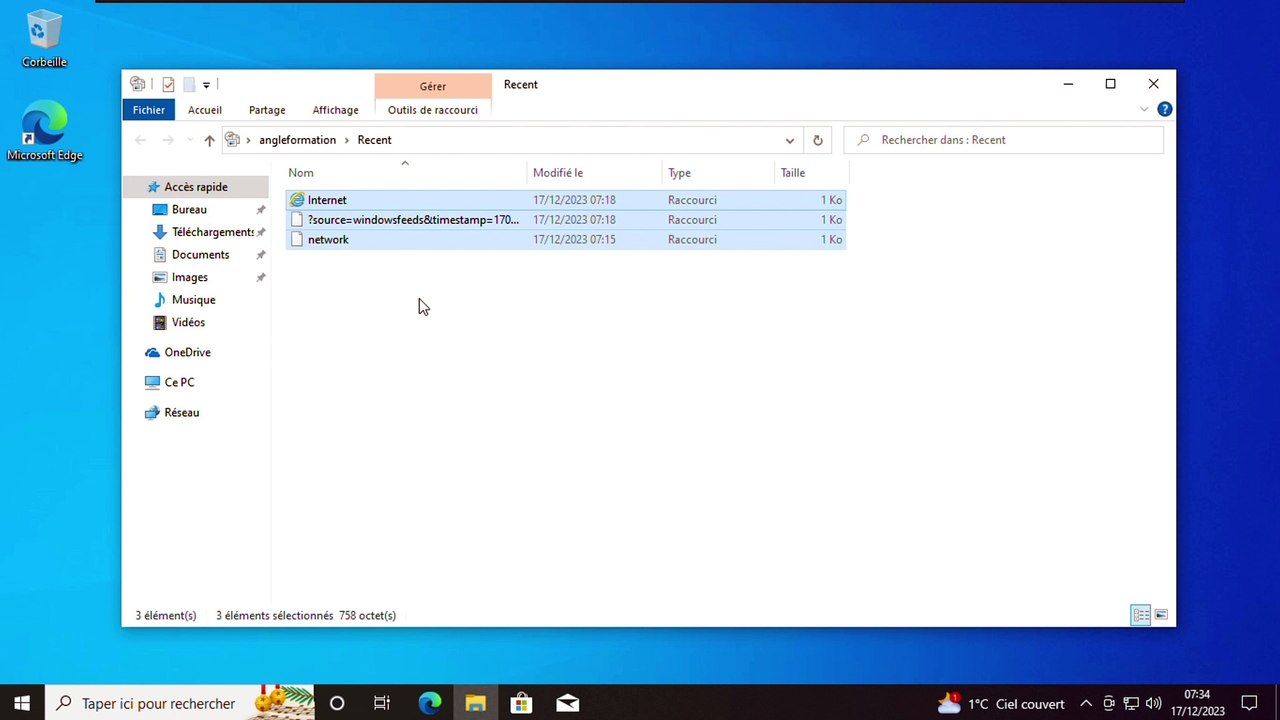Select the Gérer contextual tab
The width and height of the screenshot is (1280, 720).
point(433,86)
